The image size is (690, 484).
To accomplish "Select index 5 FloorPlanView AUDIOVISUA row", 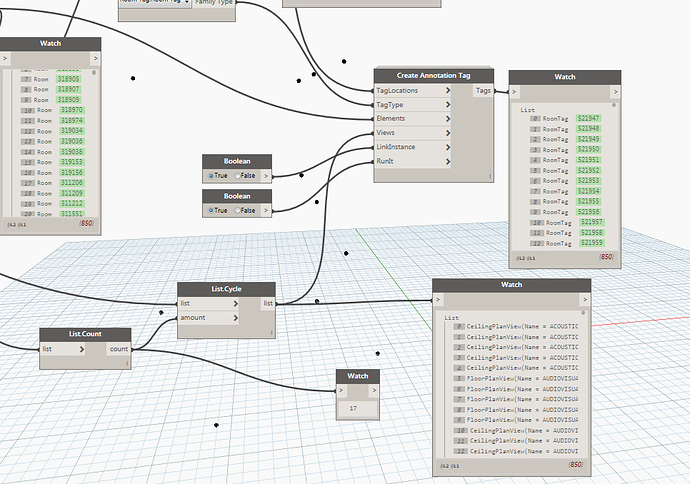I will [516, 378].
